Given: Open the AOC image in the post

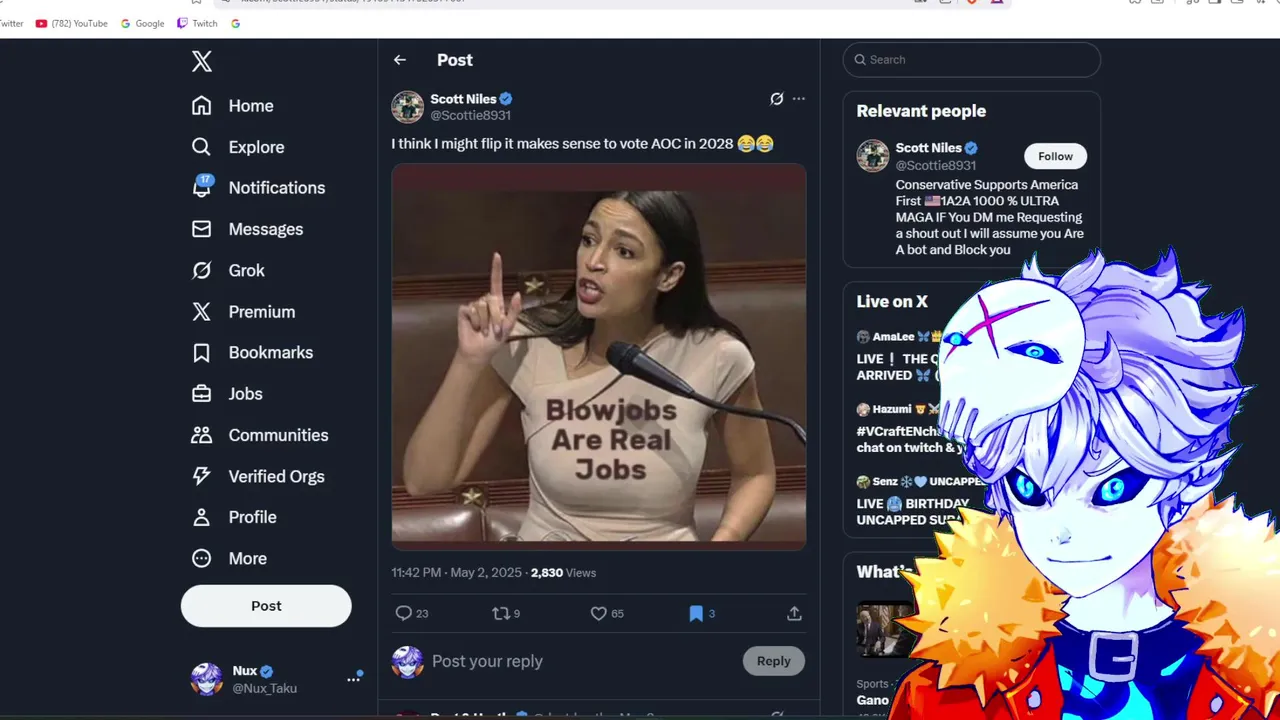Looking at the screenshot, I should (x=599, y=355).
